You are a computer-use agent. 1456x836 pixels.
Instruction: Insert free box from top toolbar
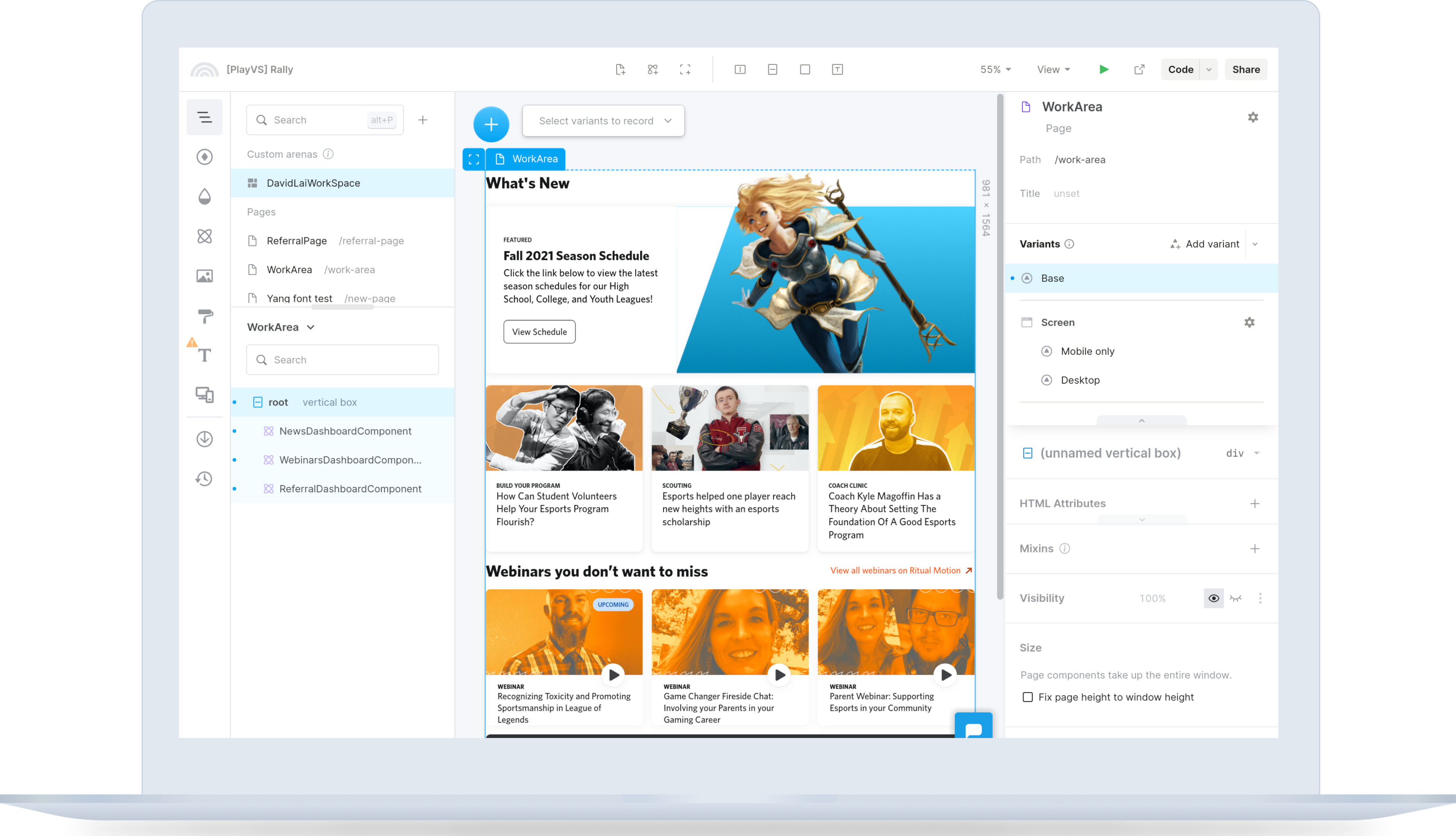click(805, 69)
